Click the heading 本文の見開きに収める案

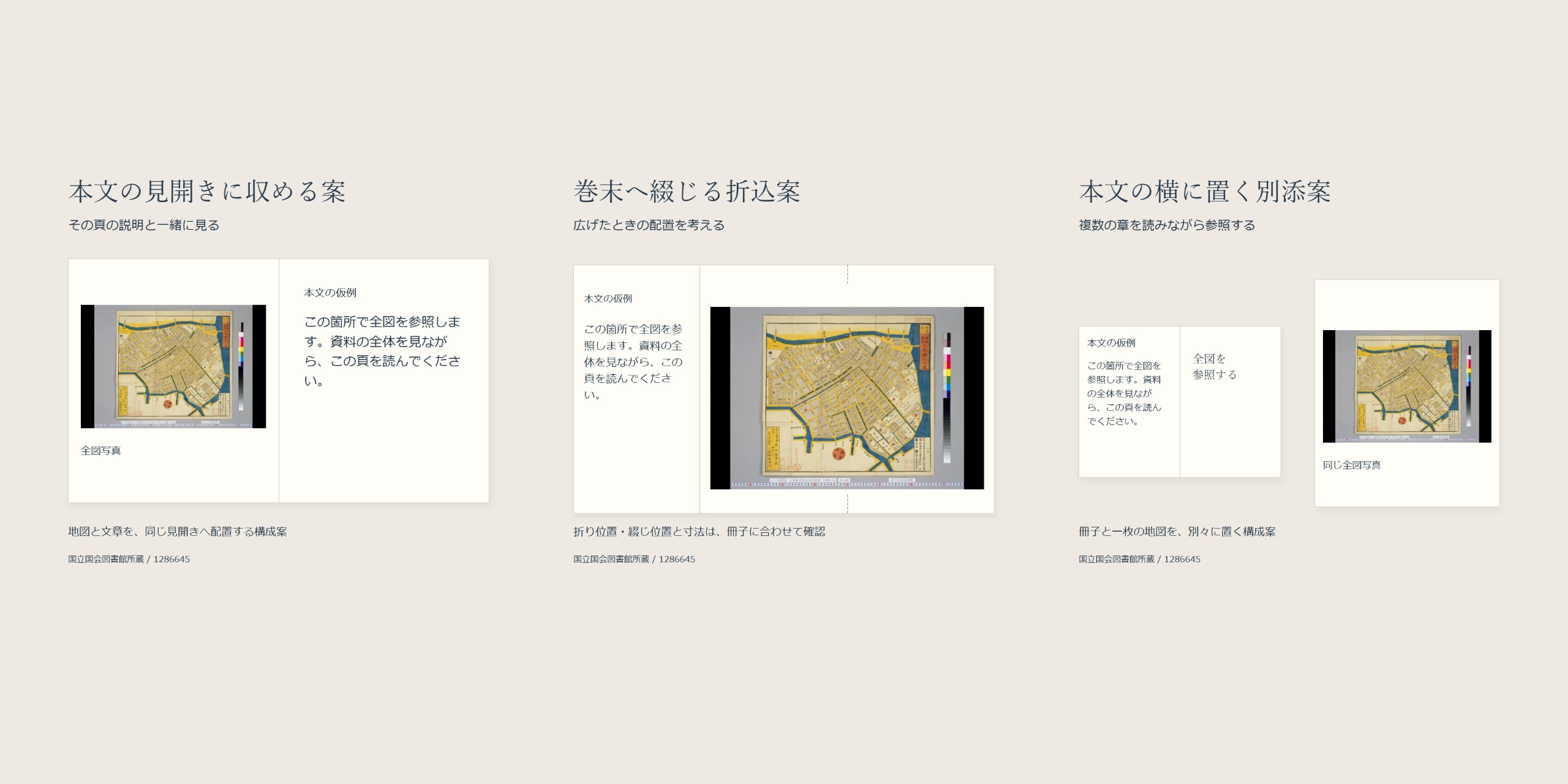pos(207,191)
